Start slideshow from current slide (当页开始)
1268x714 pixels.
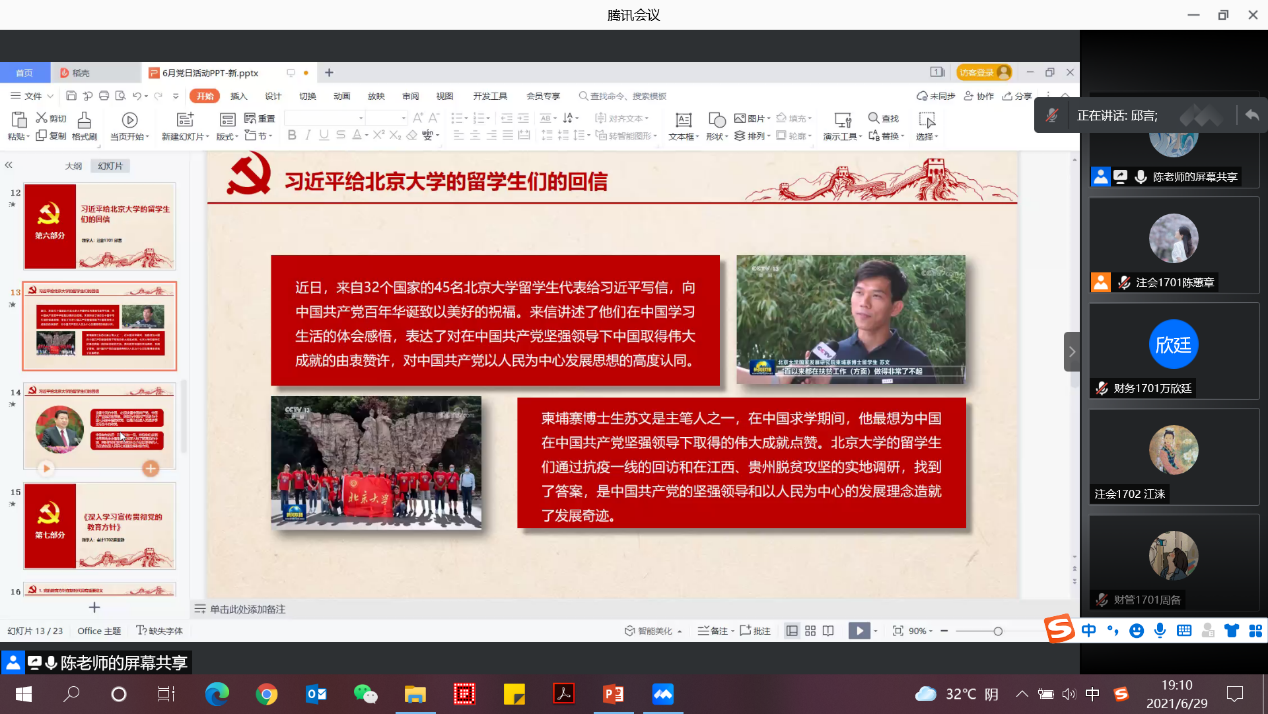pos(129,120)
